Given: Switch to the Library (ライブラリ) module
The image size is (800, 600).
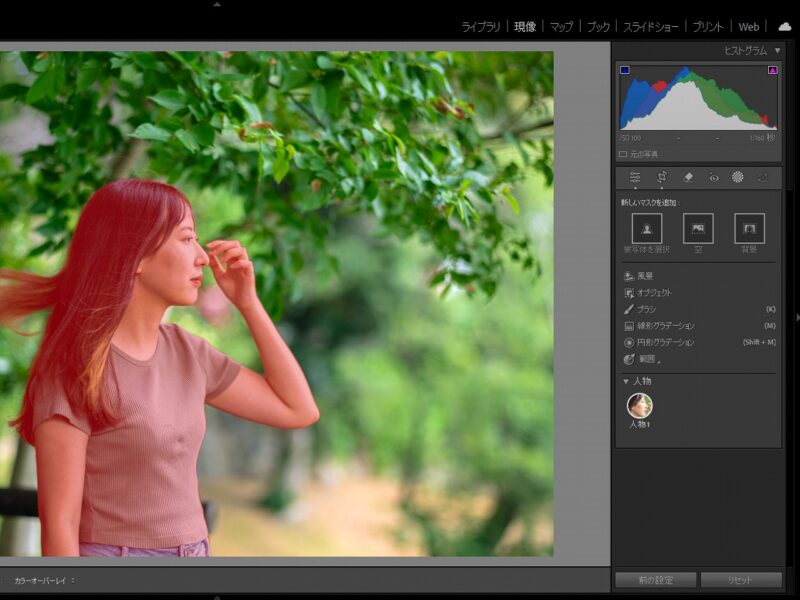Looking at the screenshot, I should pyautogui.click(x=481, y=27).
